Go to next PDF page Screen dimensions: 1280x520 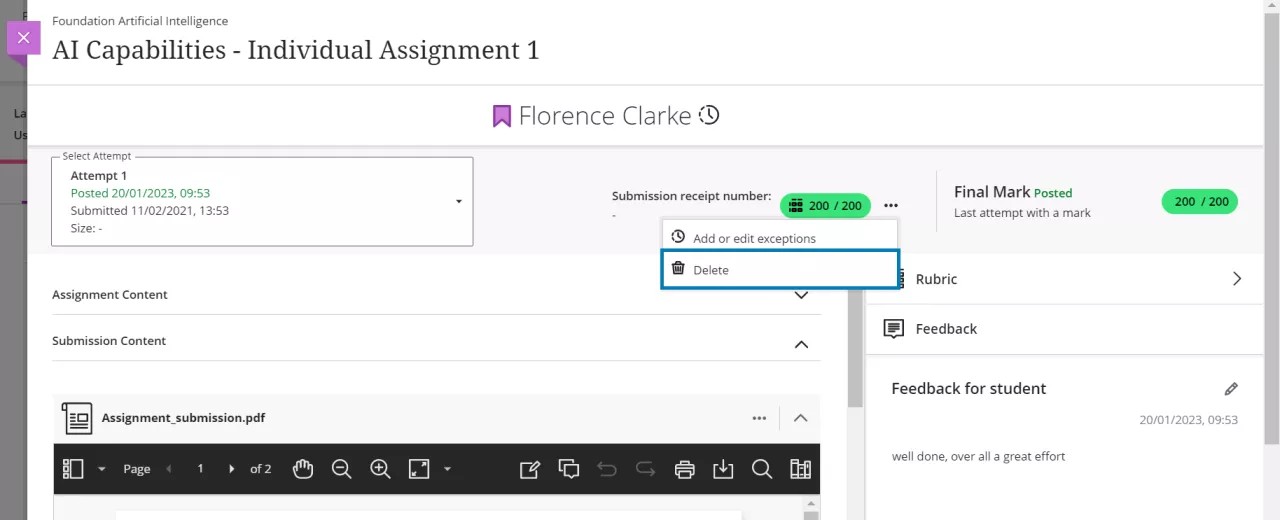[232, 469]
